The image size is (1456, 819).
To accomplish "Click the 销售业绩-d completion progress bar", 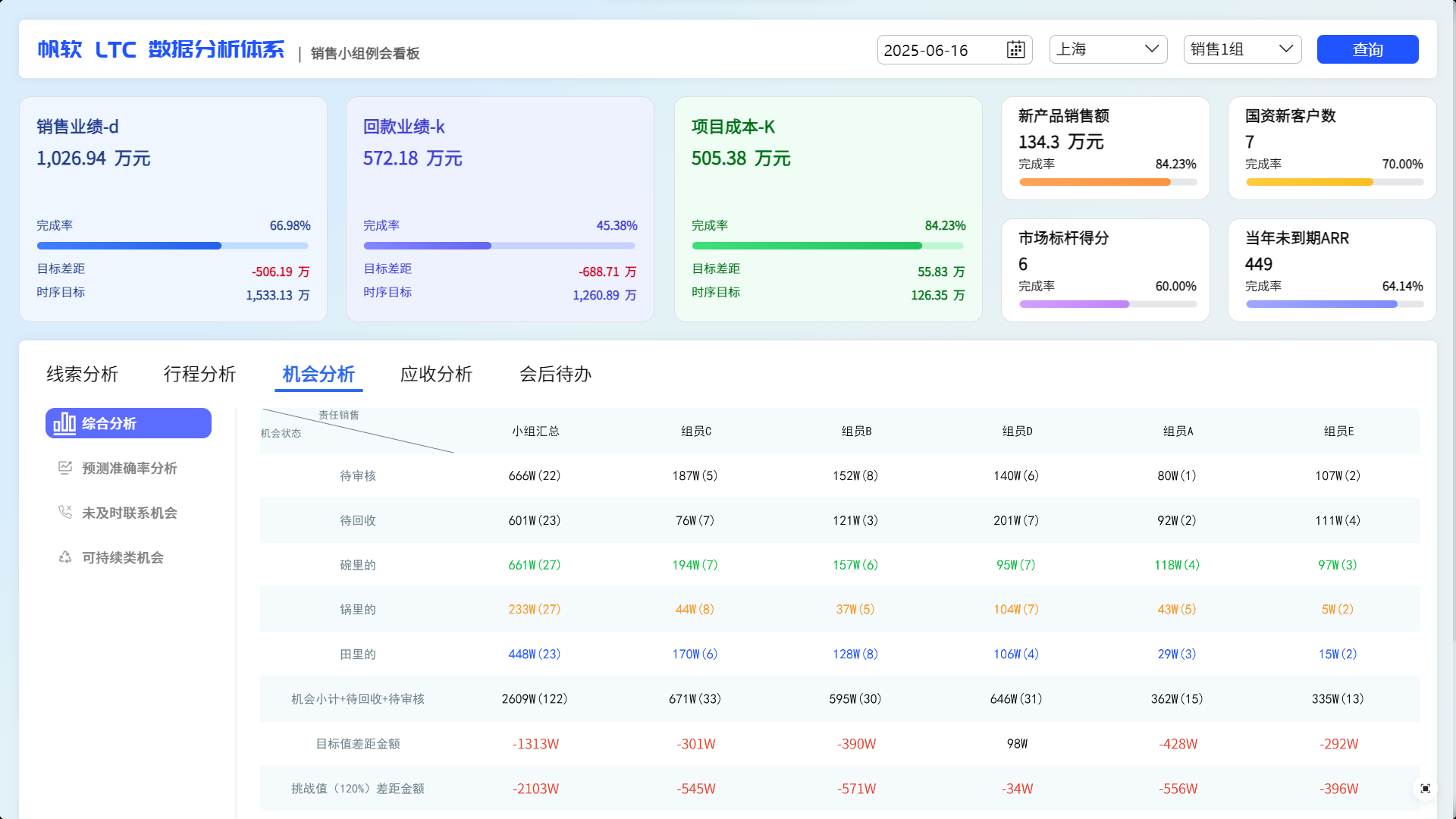I will tap(173, 246).
